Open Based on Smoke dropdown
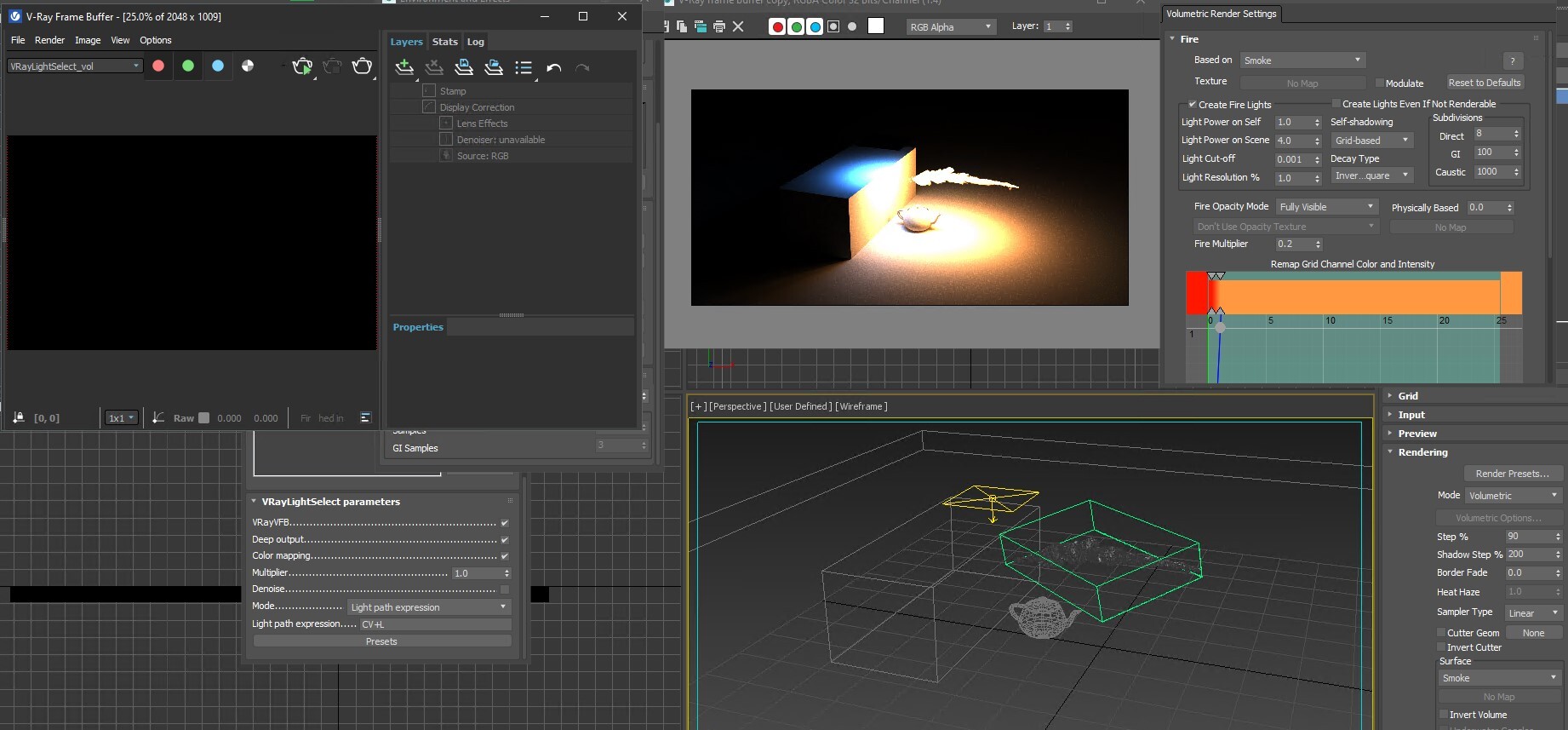This screenshot has width=1568, height=730. tap(1302, 60)
